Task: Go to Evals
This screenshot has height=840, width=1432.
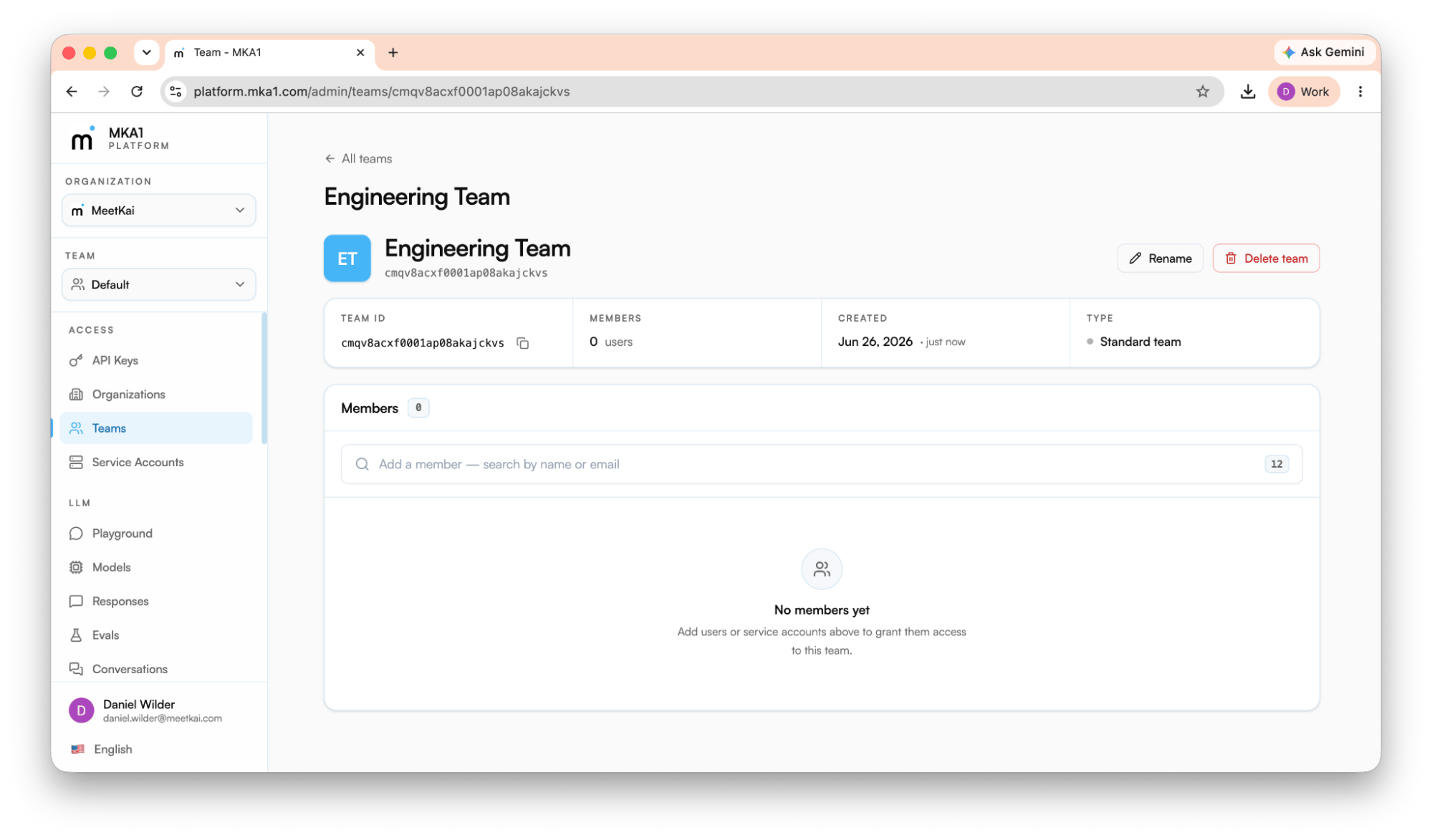Action: tap(156, 635)
